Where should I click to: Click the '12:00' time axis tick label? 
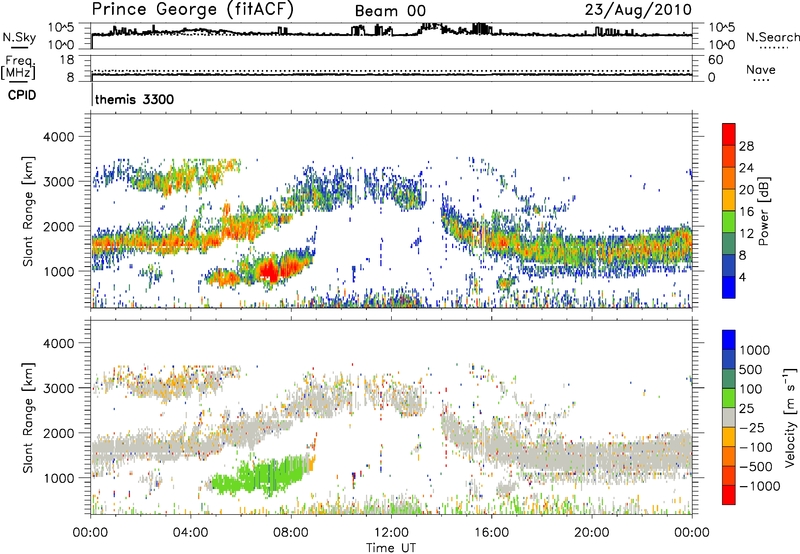(391, 532)
